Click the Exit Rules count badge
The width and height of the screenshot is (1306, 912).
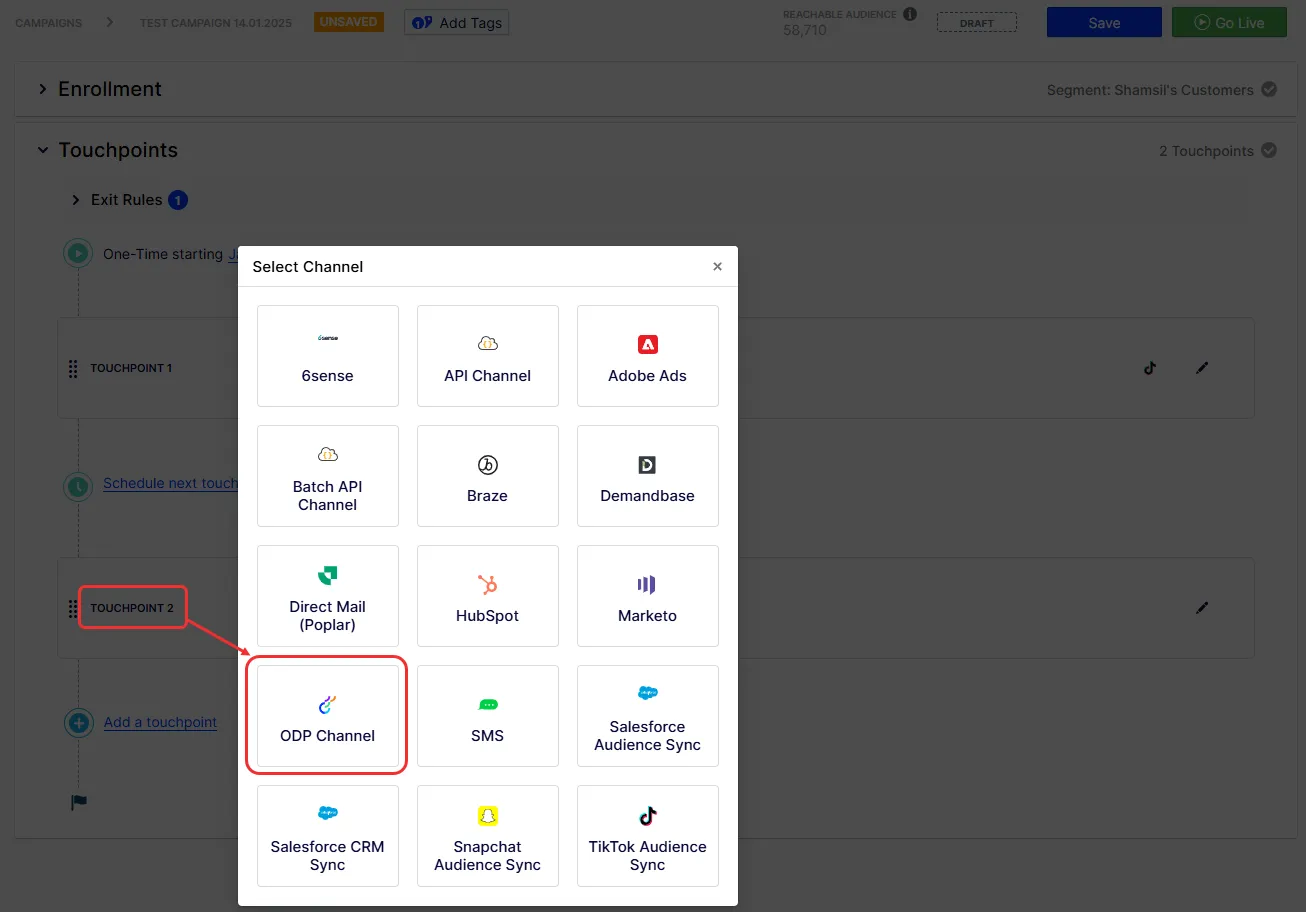(178, 200)
